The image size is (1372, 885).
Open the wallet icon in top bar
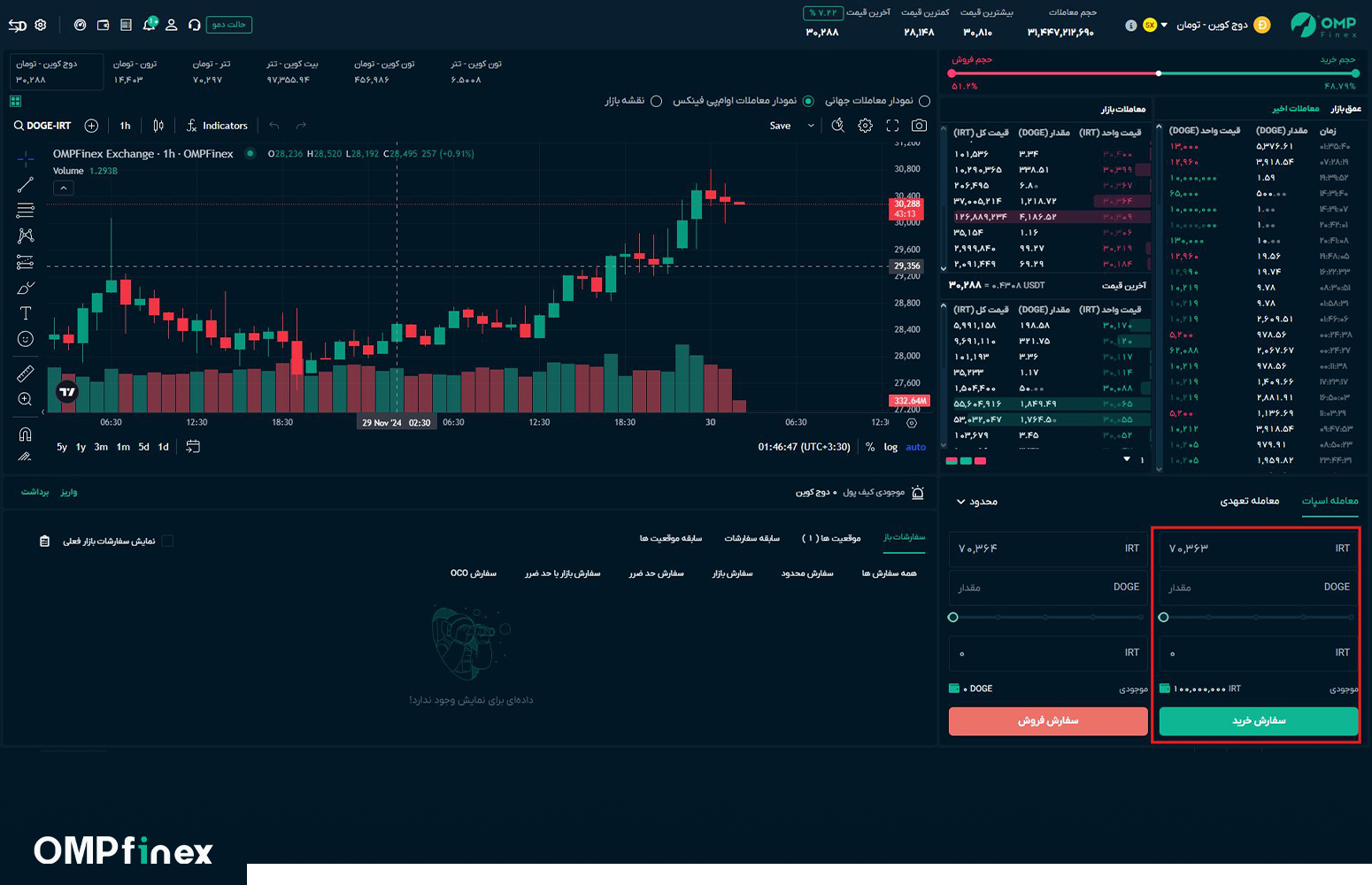coord(104,25)
